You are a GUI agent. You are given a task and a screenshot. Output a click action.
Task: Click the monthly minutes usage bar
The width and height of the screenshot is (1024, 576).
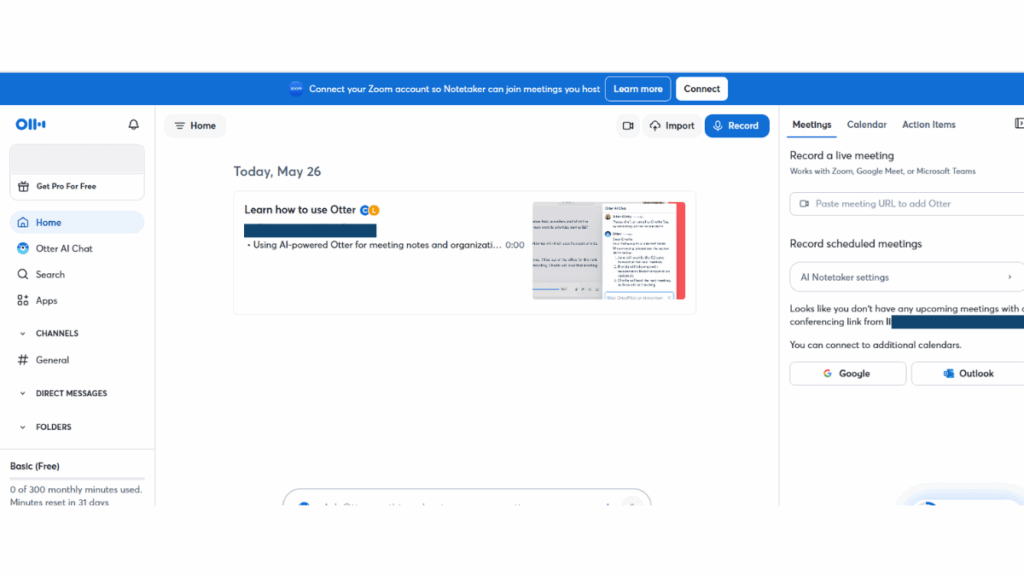[x=77, y=479]
